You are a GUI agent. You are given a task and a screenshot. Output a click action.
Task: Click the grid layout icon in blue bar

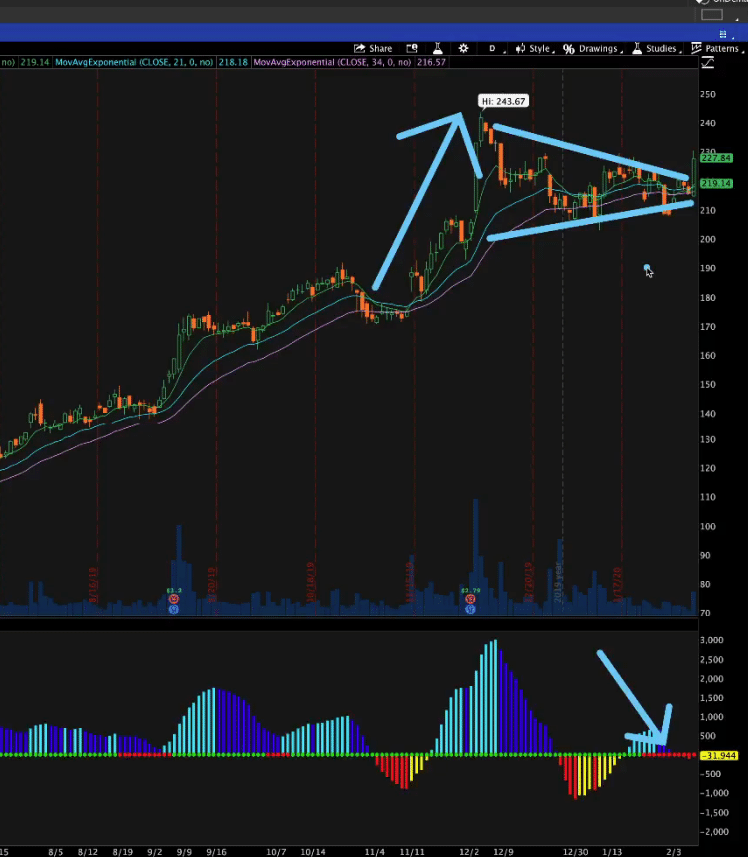(x=723, y=34)
